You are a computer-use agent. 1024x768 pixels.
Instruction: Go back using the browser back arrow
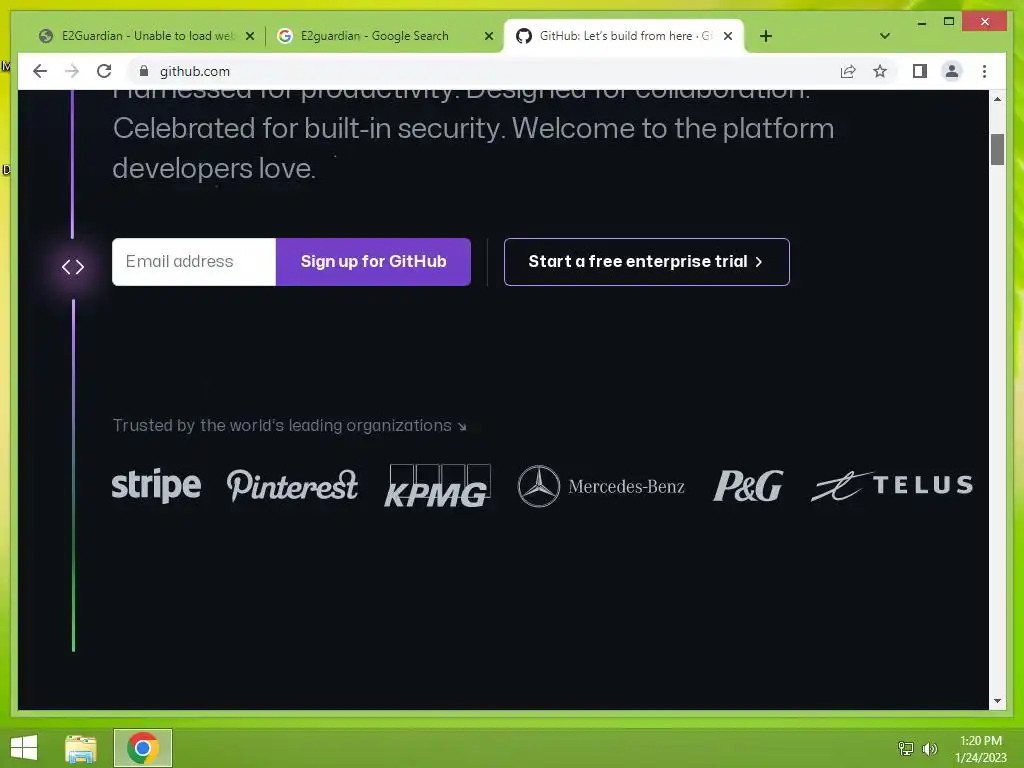[40, 71]
